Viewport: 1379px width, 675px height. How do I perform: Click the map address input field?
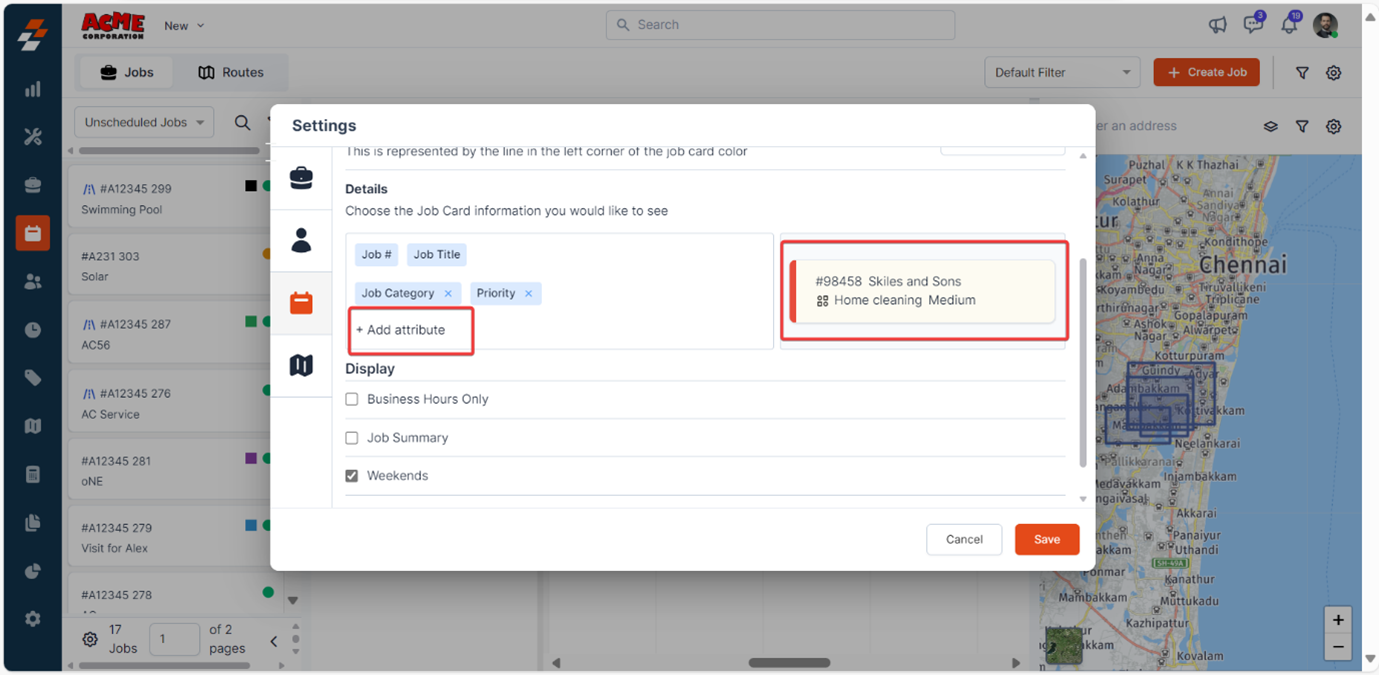pos(1137,126)
